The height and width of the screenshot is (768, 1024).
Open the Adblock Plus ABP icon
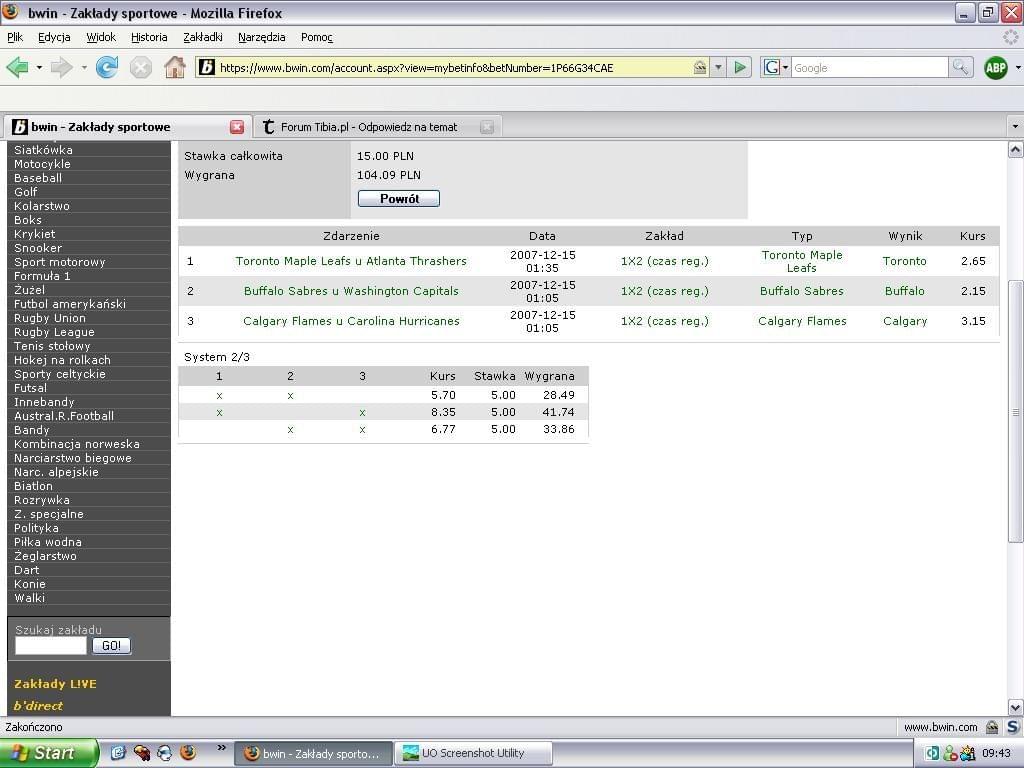[996, 67]
